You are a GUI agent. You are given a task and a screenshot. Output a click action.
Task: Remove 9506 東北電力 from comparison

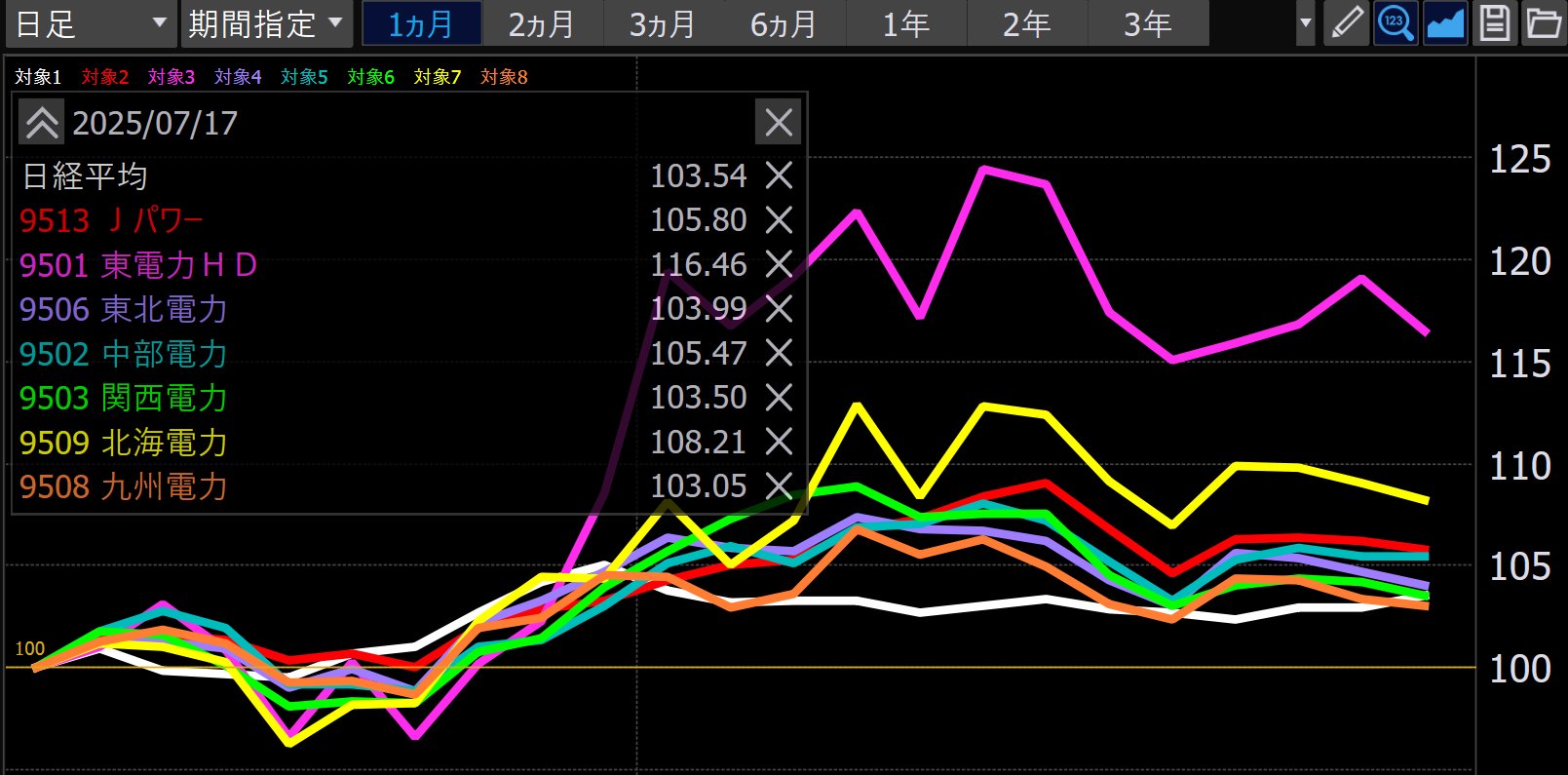778,309
